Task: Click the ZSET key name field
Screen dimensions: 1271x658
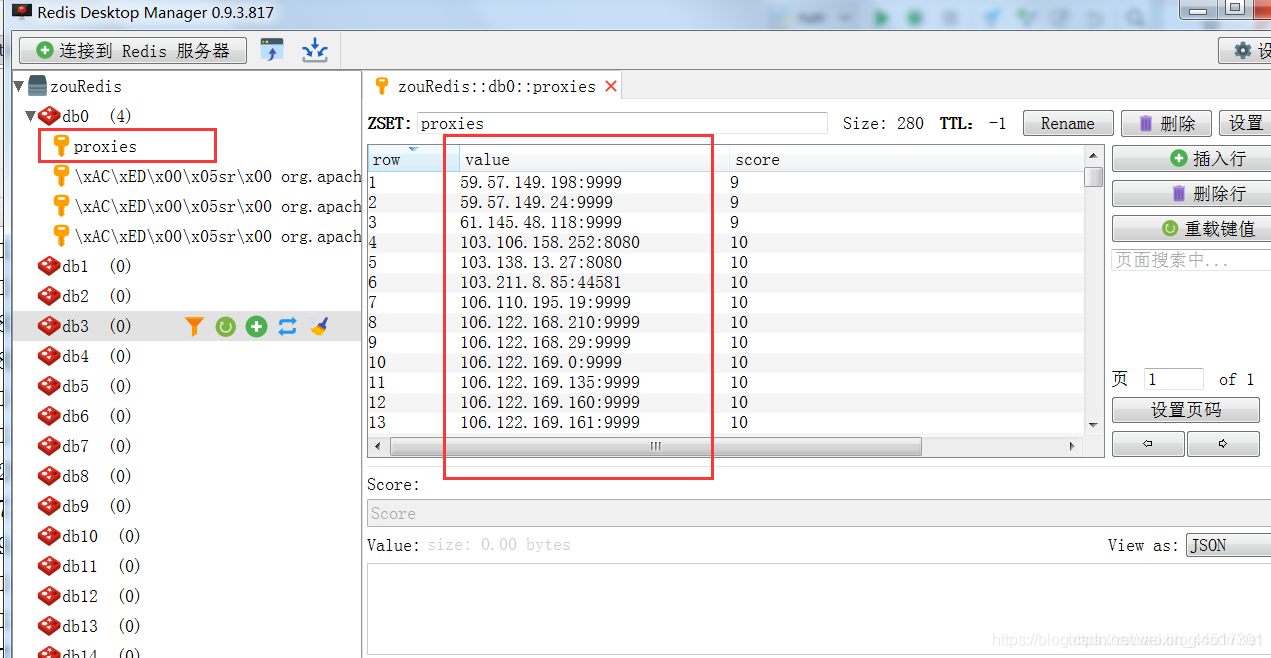Action: (622, 123)
